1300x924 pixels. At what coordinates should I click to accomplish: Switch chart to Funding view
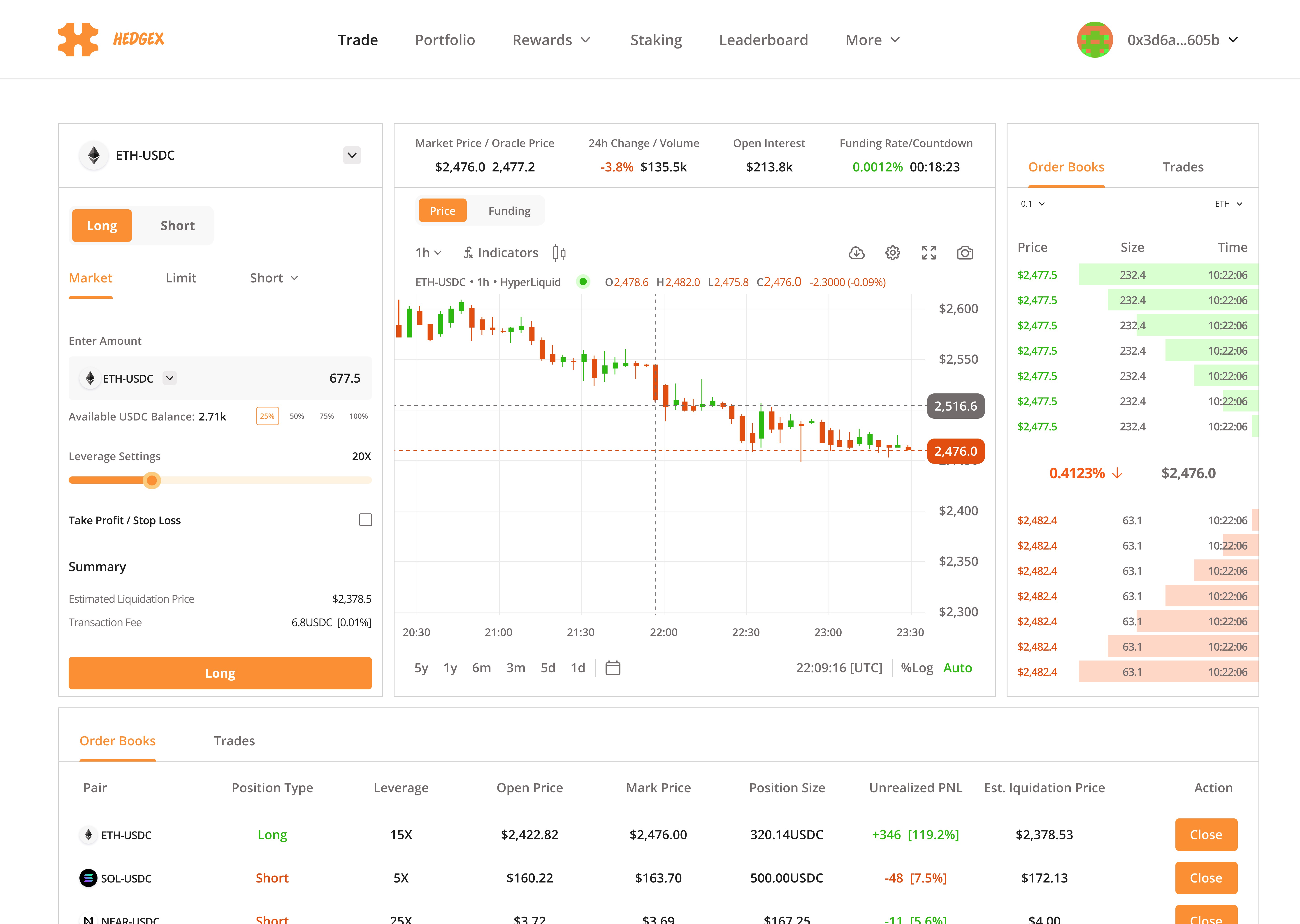[509, 210]
